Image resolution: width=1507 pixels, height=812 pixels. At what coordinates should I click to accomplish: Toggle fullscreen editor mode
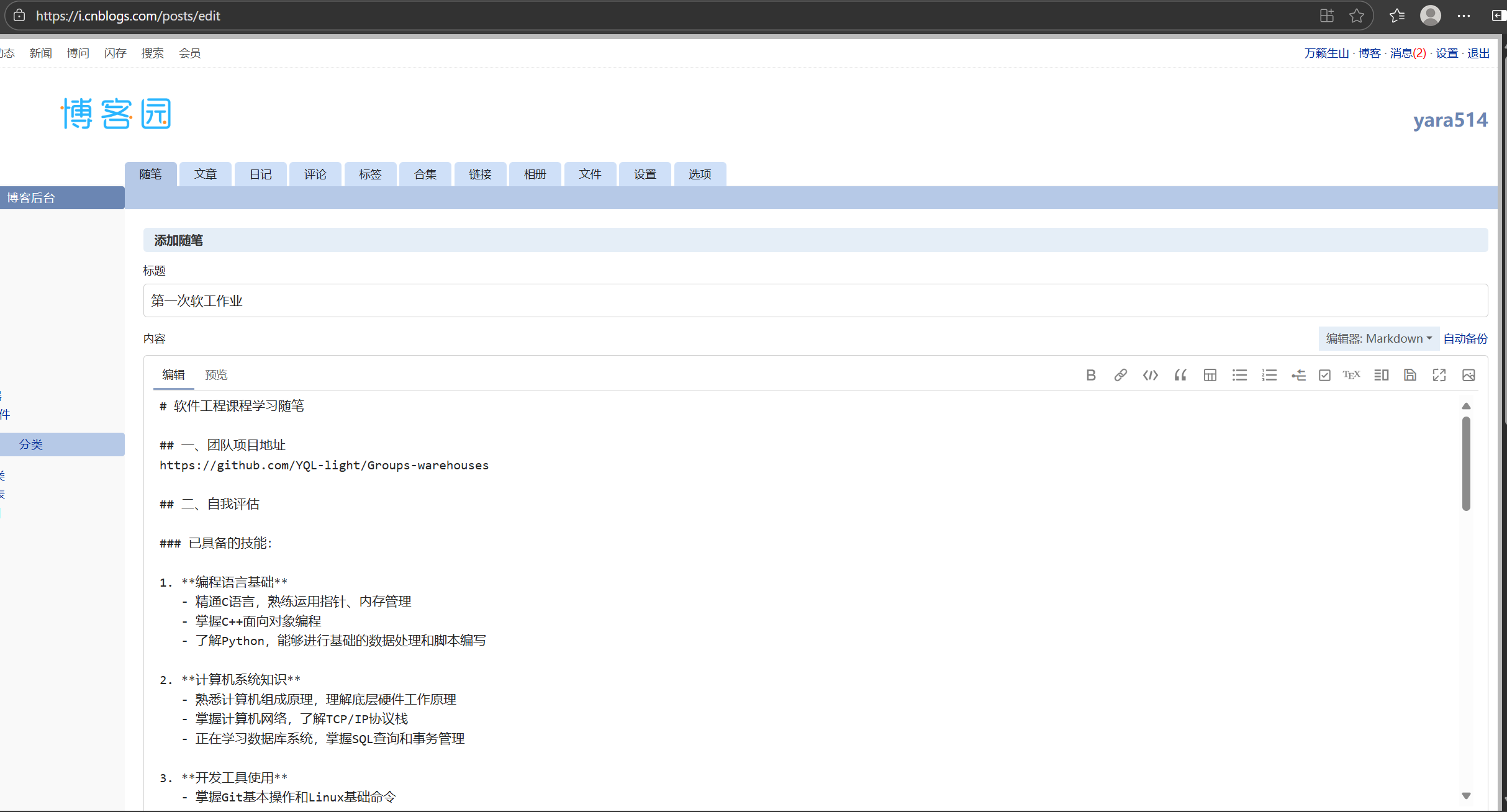[1439, 375]
